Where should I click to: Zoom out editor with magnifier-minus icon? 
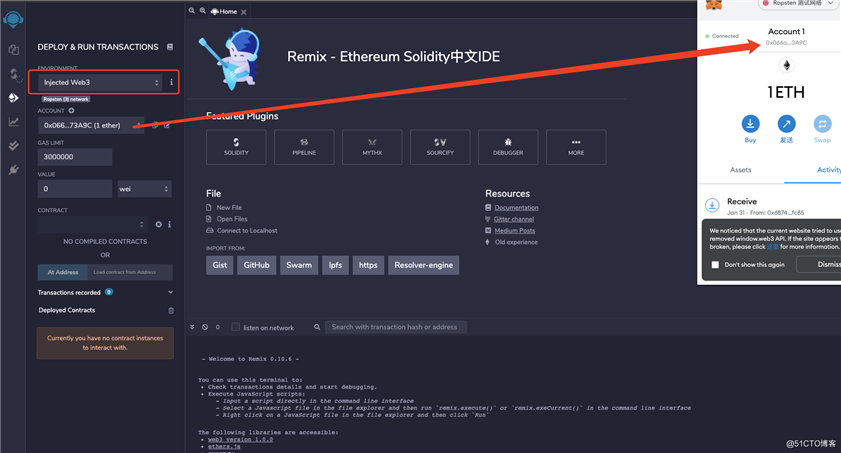click(191, 11)
